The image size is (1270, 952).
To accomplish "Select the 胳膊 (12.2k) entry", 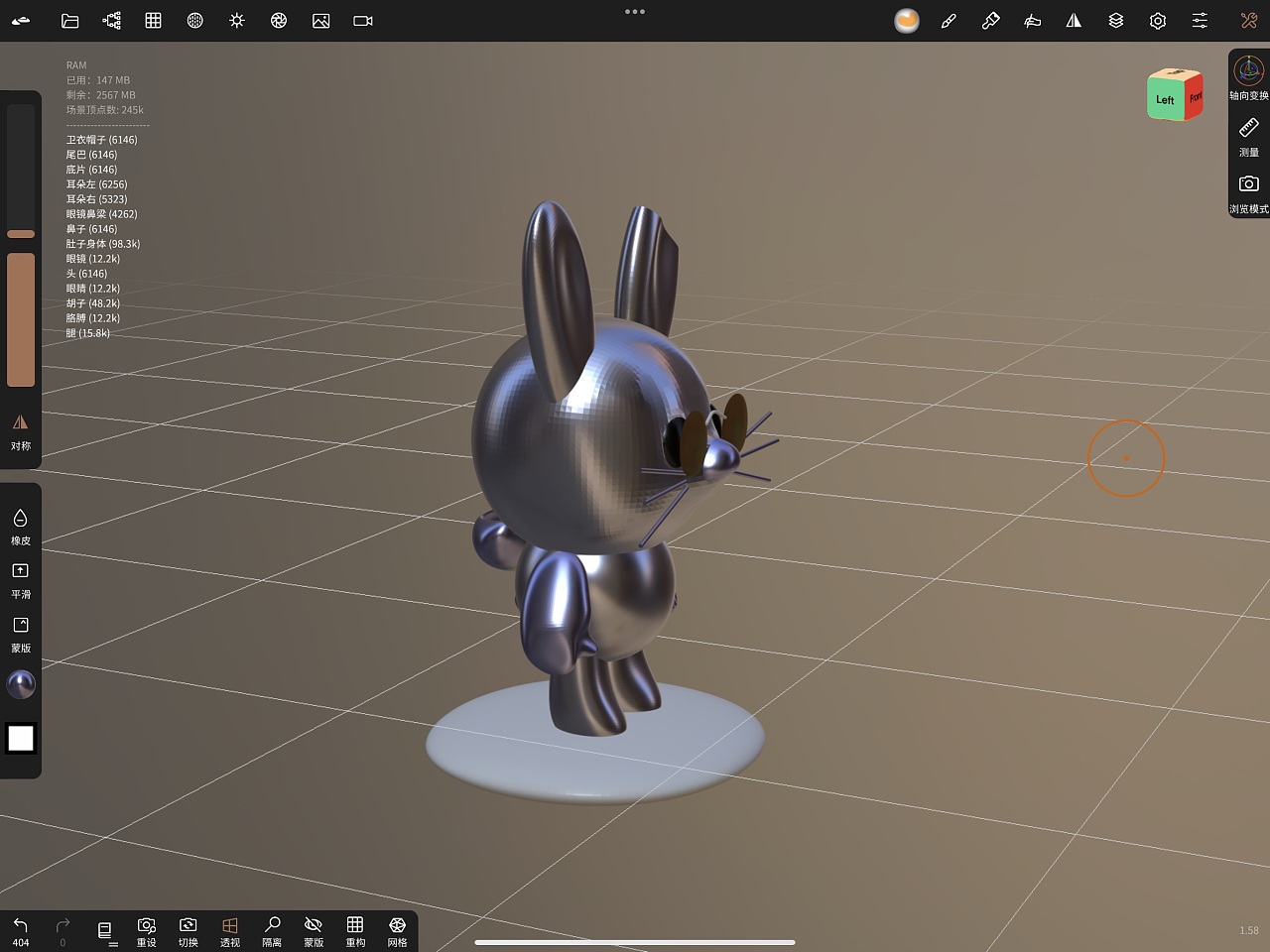I will click(x=93, y=318).
